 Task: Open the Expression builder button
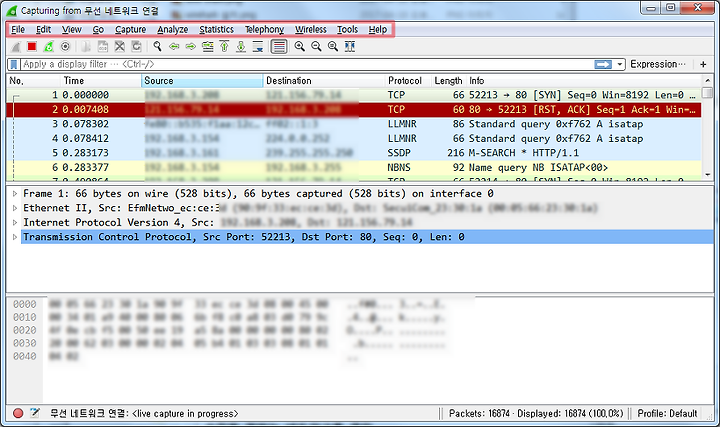click(x=658, y=64)
